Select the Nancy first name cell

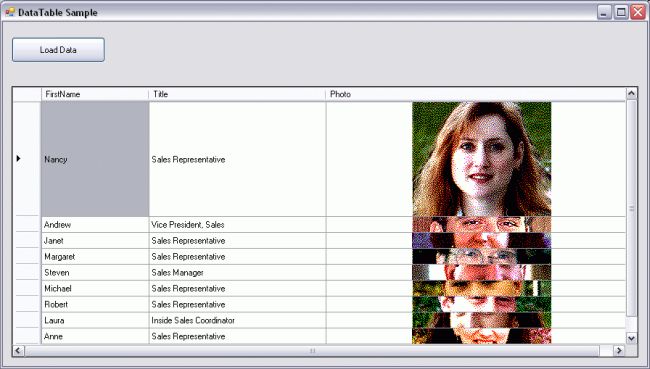[95, 159]
